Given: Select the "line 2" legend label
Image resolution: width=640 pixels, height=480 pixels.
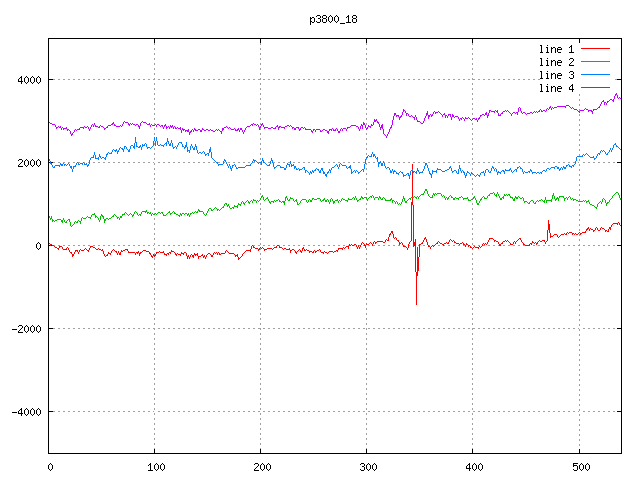Looking at the screenshot, I should [x=557, y=62].
